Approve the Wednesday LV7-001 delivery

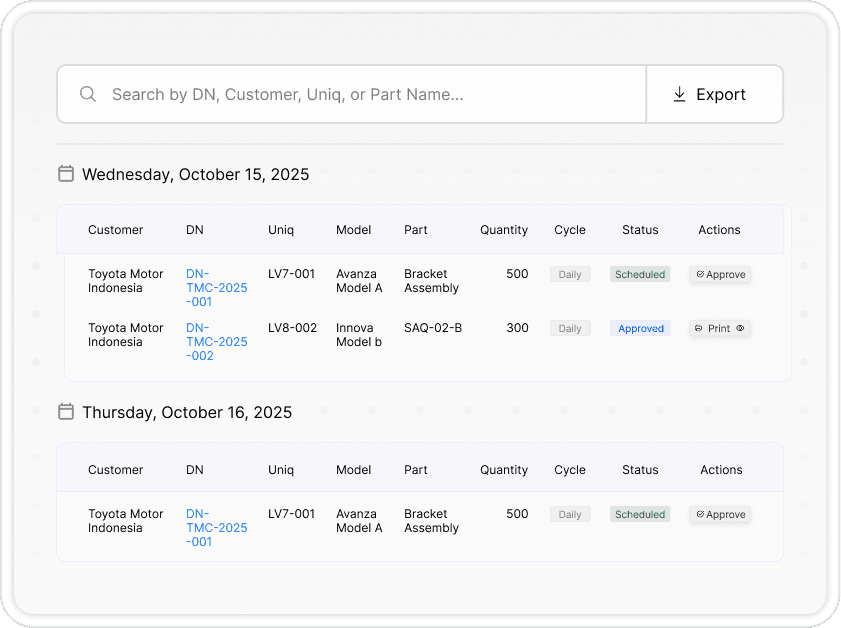(720, 275)
